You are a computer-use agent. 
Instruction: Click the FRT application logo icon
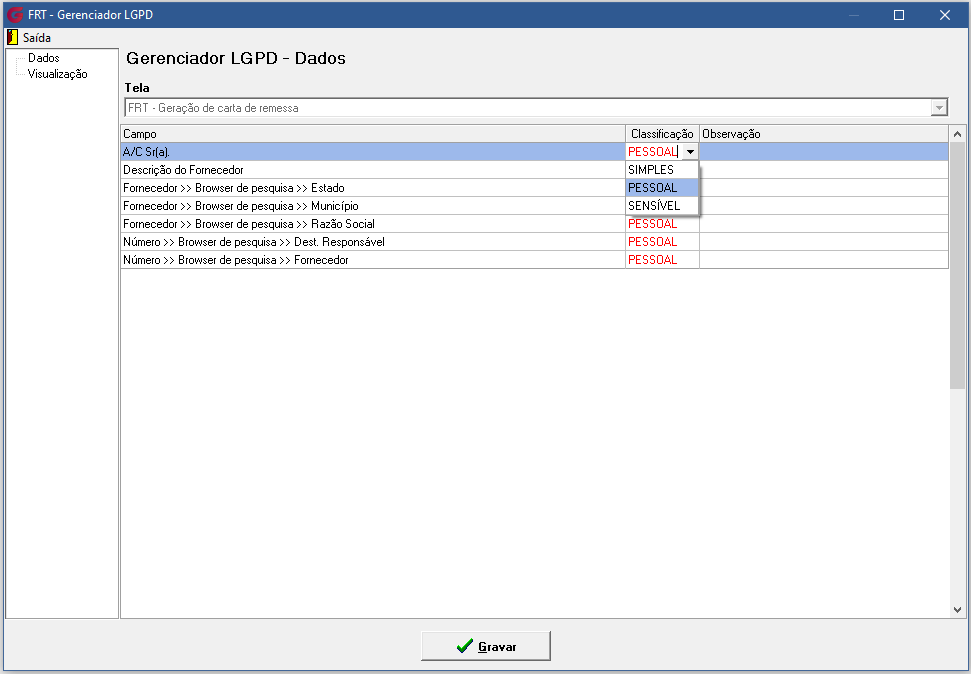pyautogui.click(x=14, y=14)
